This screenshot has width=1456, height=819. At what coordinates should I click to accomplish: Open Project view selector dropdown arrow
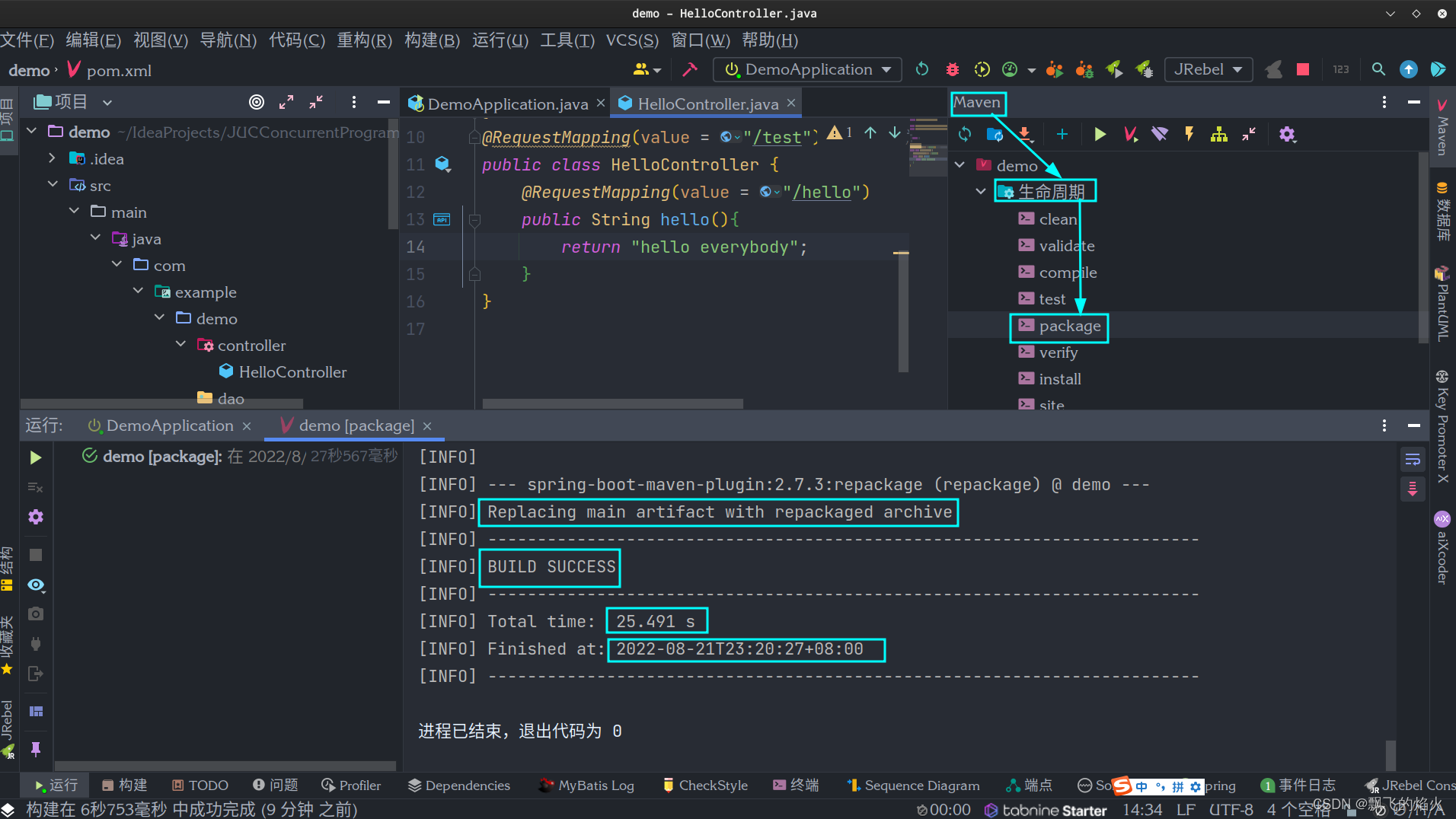click(107, 102)
